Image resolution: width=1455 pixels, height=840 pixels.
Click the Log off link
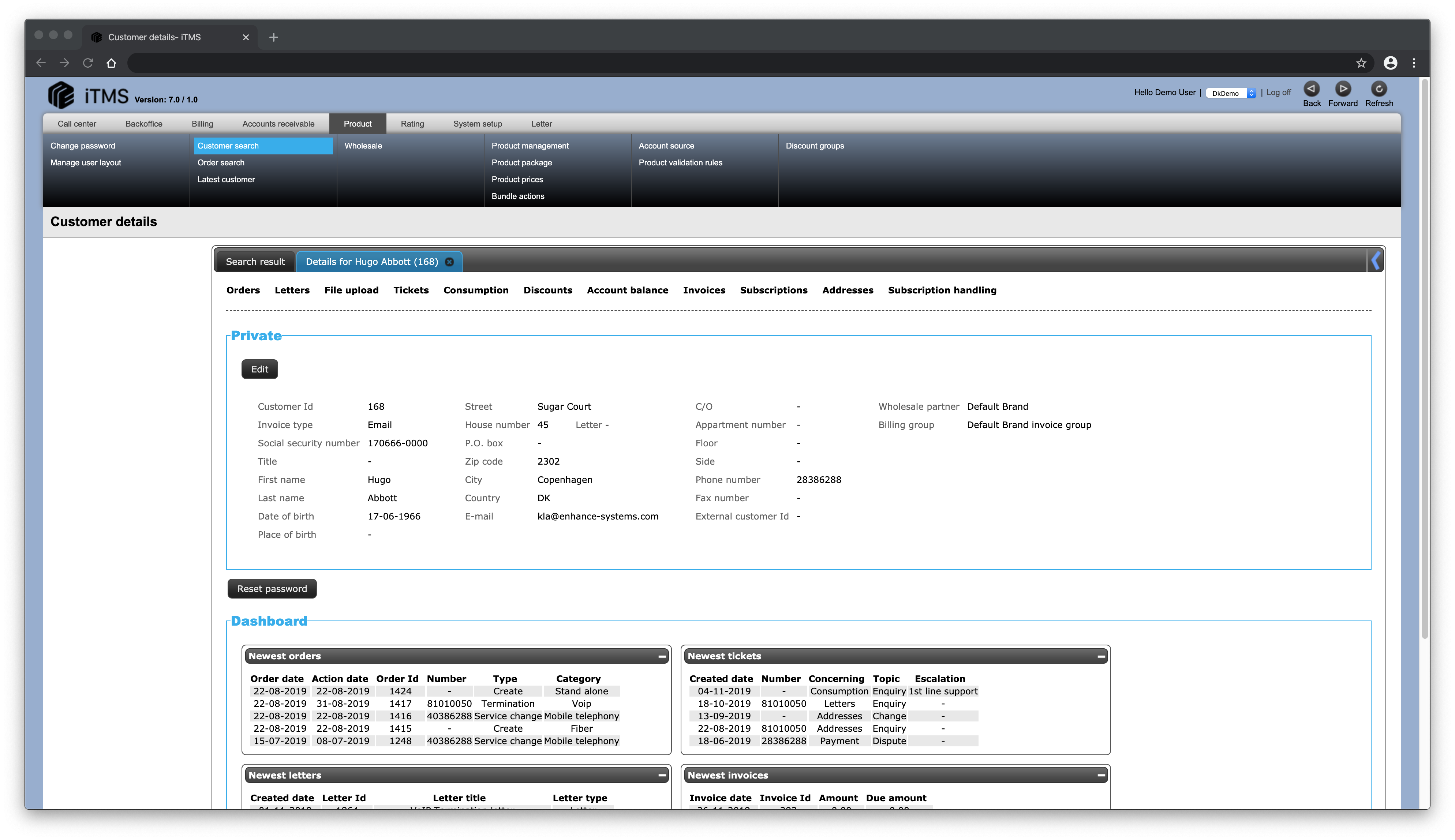(1278, 92)
